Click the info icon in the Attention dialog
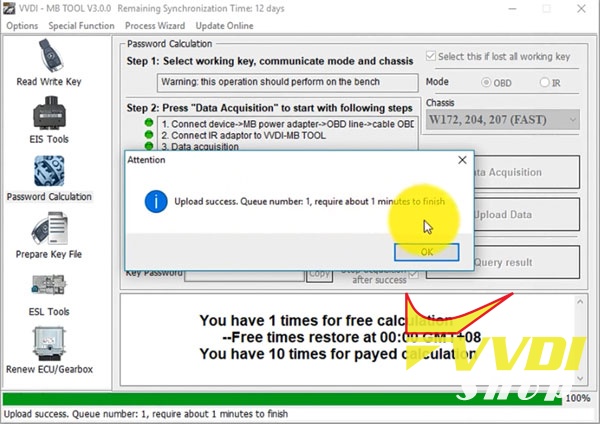The image size is (600, 424). pos(156,201)
